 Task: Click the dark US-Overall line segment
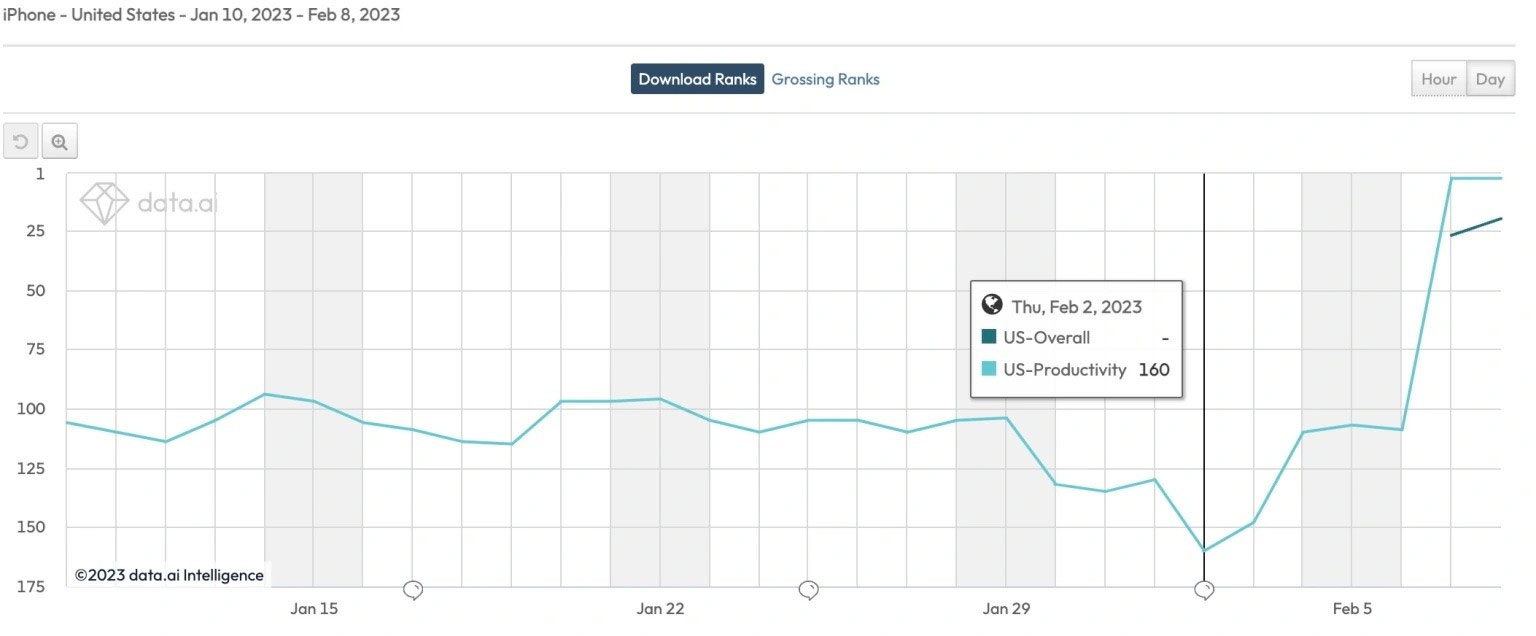pos(1476,227)
